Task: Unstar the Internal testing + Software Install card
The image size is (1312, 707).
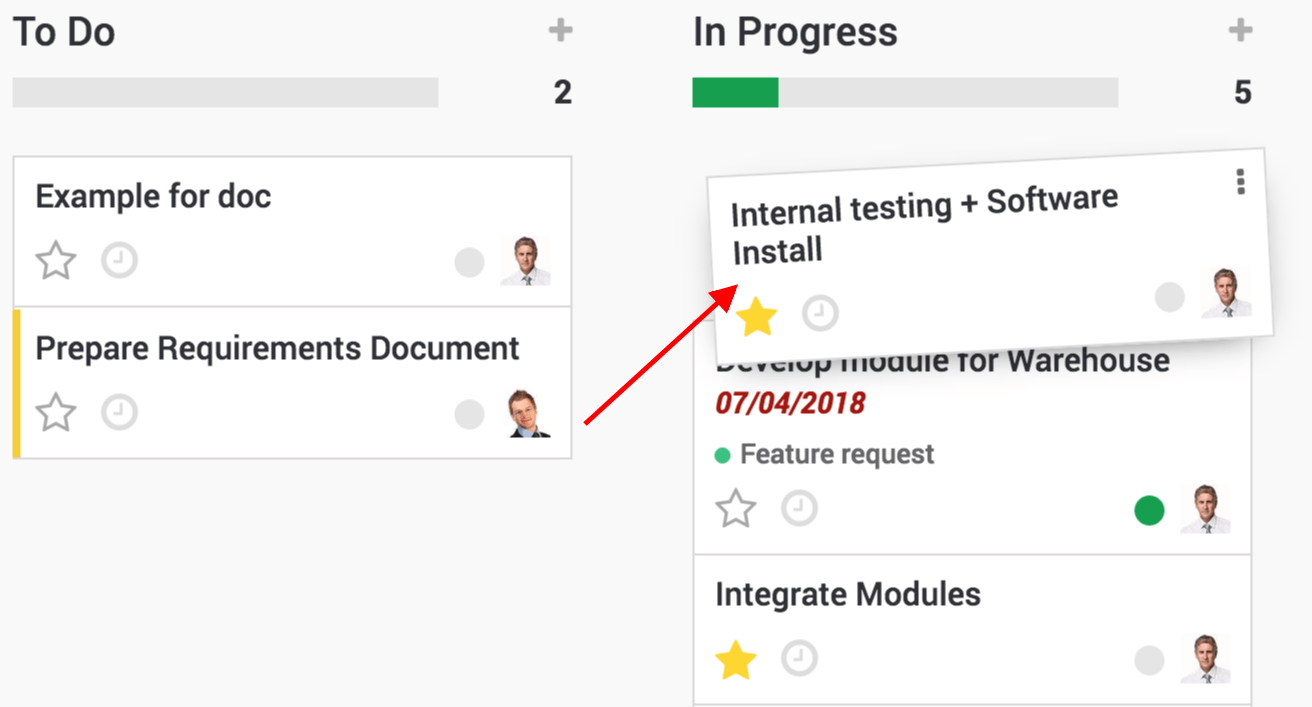Action: point(757,315)
